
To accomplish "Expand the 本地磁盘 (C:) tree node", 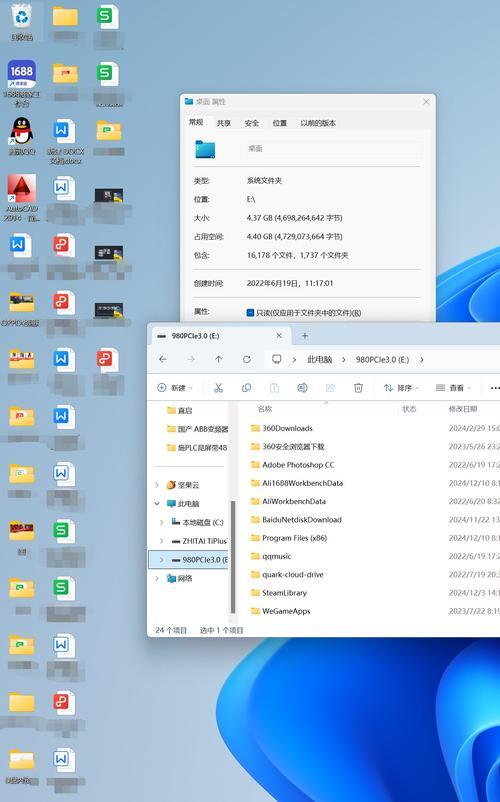I will tap(162, 522).
